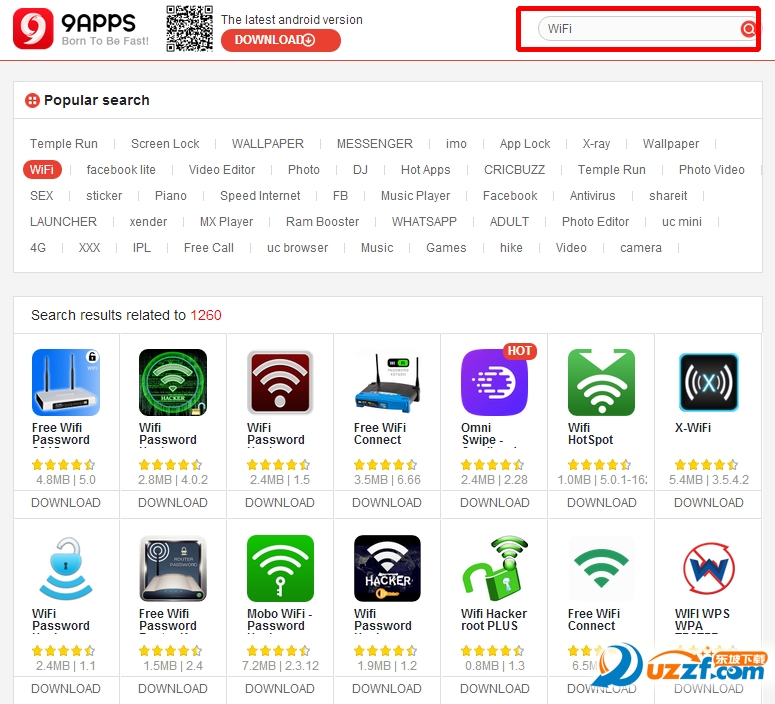
Task: Pick the Games popular search
Action: (446, 248)
